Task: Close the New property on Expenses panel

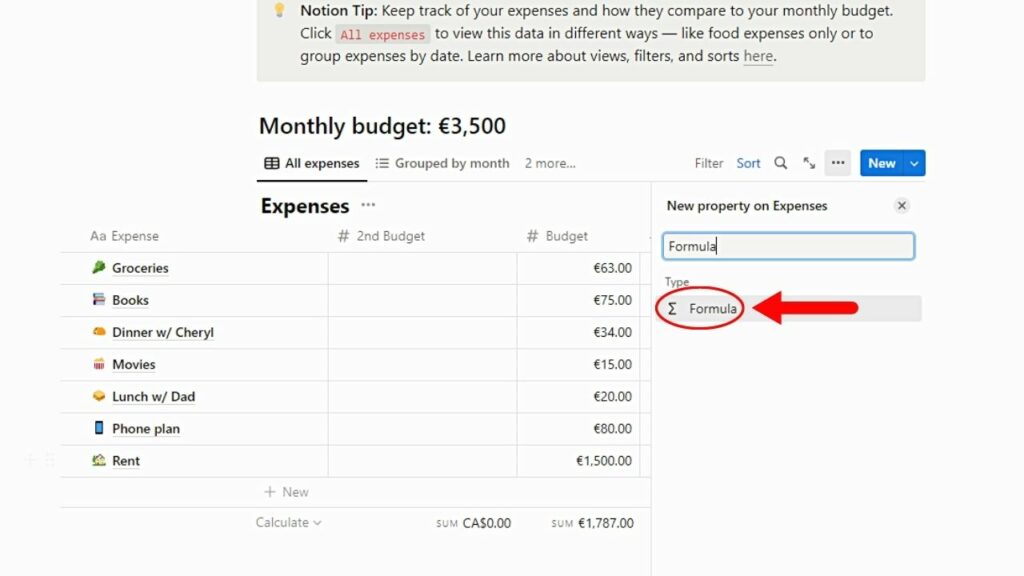Action: point(901,205)
